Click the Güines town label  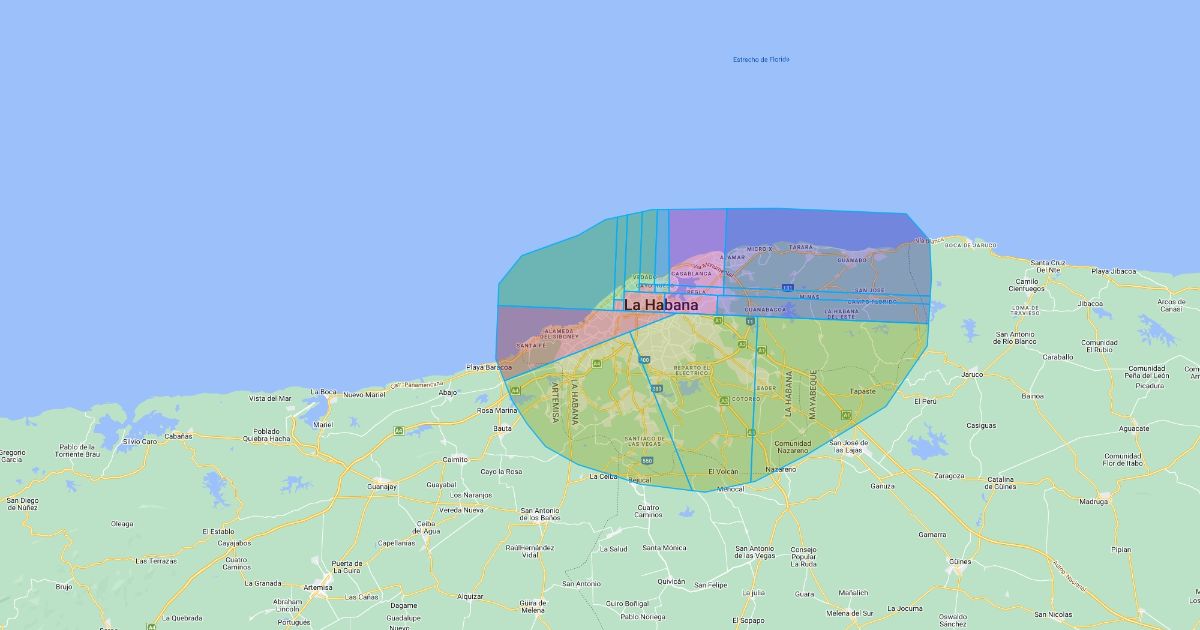pos(959,561)
